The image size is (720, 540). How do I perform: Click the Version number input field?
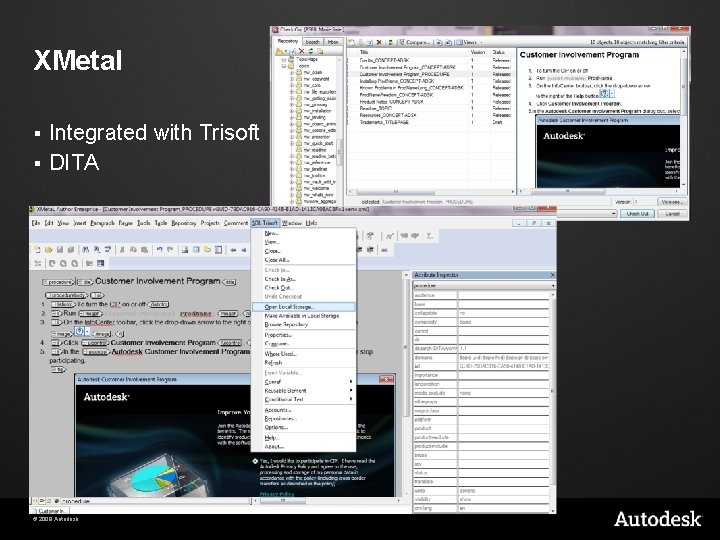[644, 202]
